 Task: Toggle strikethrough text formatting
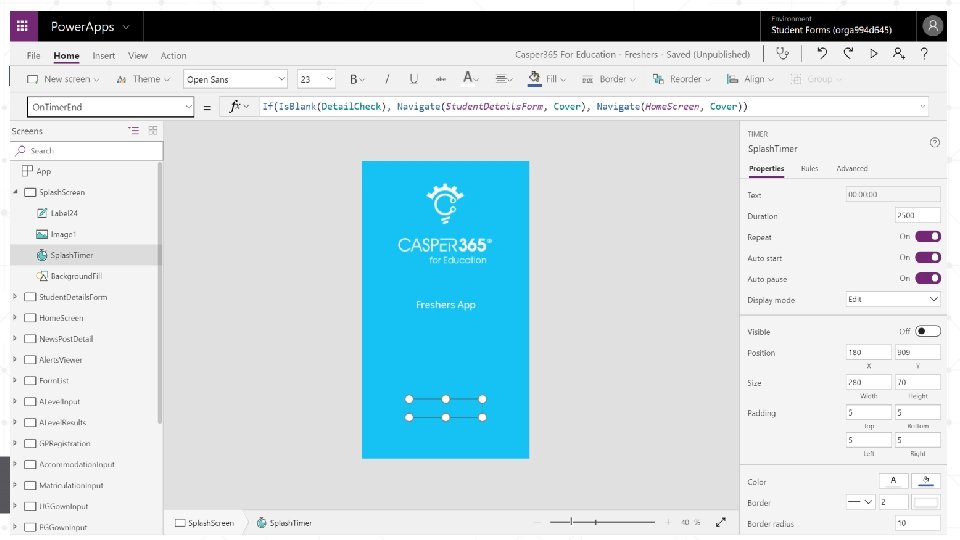coord(440,79)
